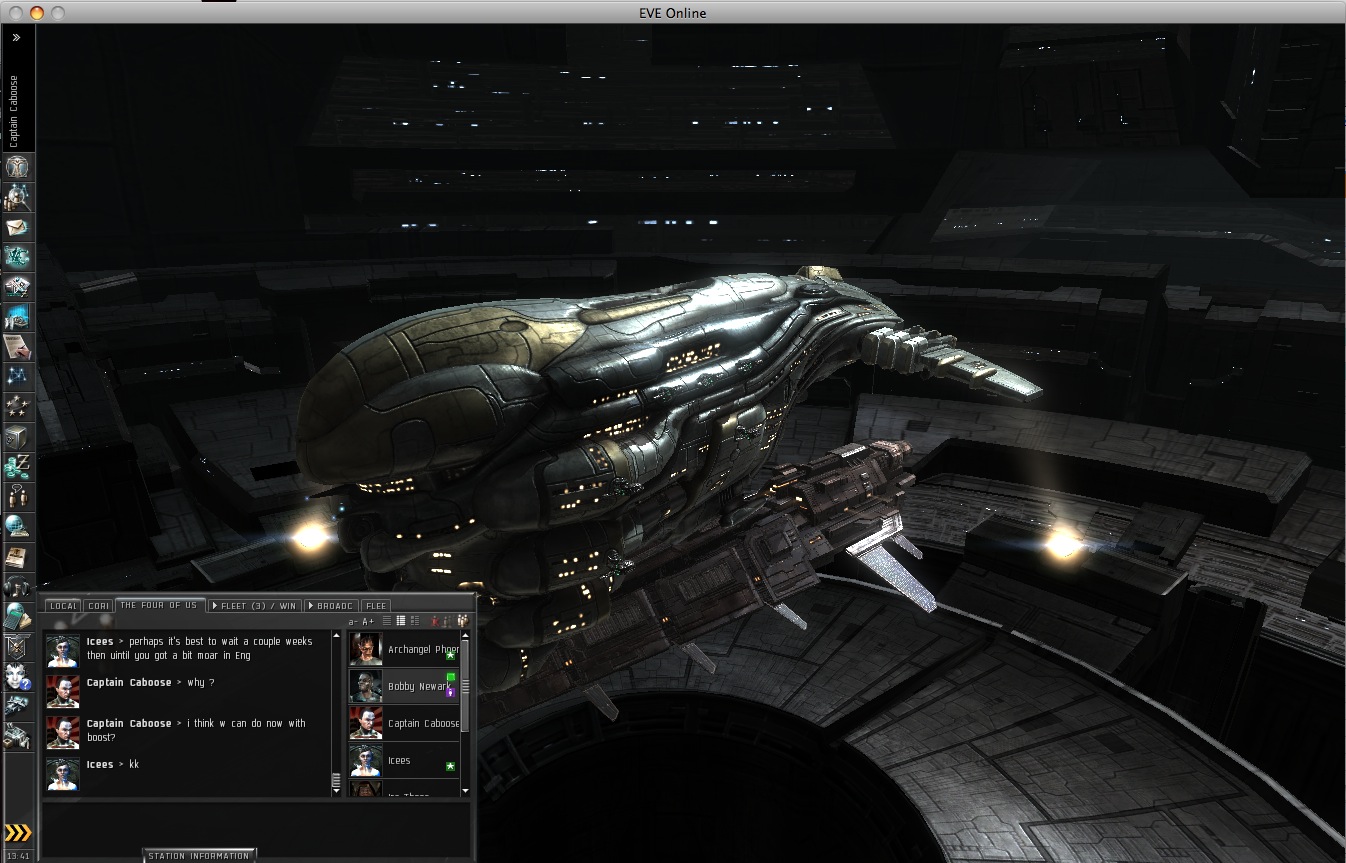Select text-only chat display mode
This screenshot has height=863, width=1346.
(x=387, y=621)
